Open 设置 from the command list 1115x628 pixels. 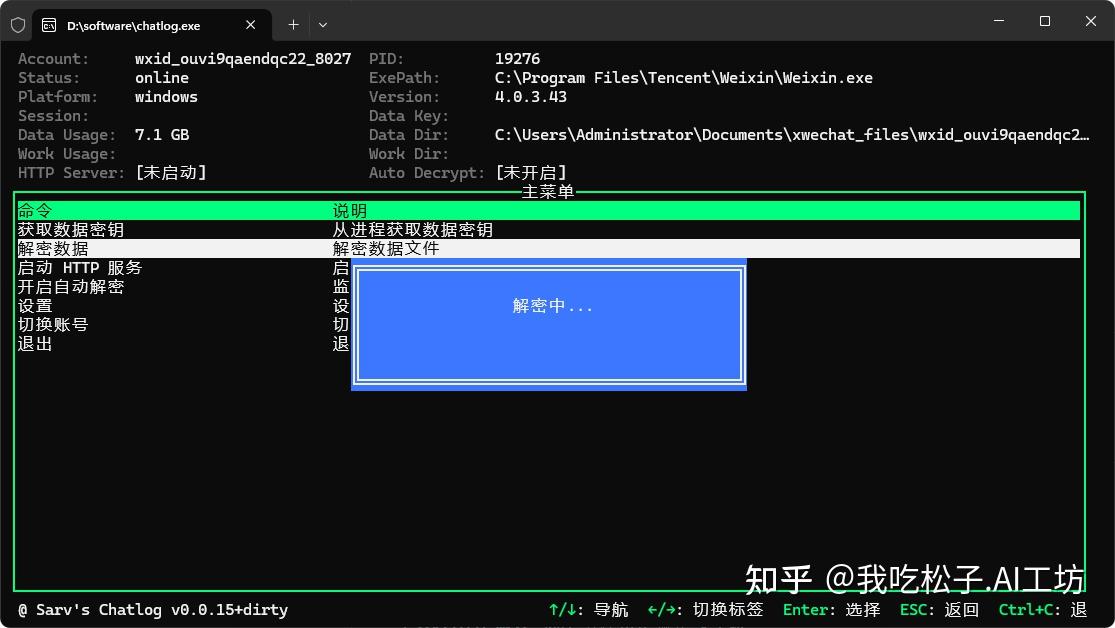pyautogui.click(x=35, y=305)
